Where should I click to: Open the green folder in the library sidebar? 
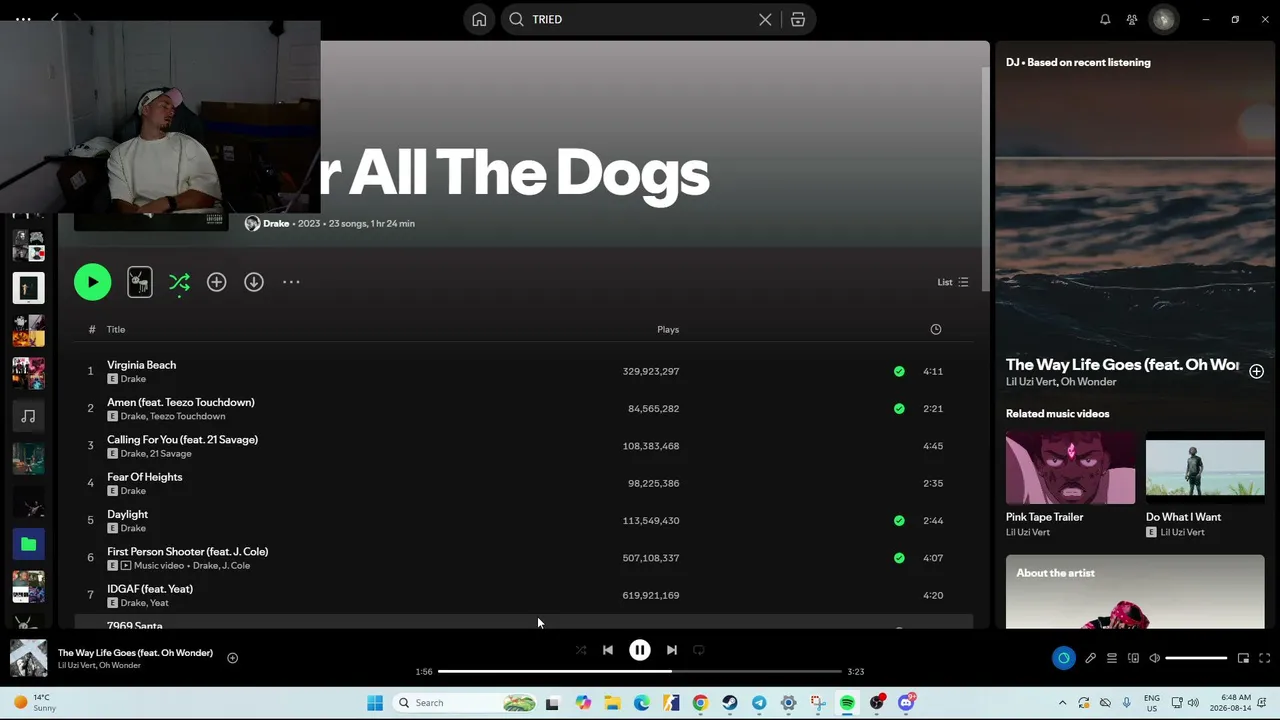click(28, 544)
